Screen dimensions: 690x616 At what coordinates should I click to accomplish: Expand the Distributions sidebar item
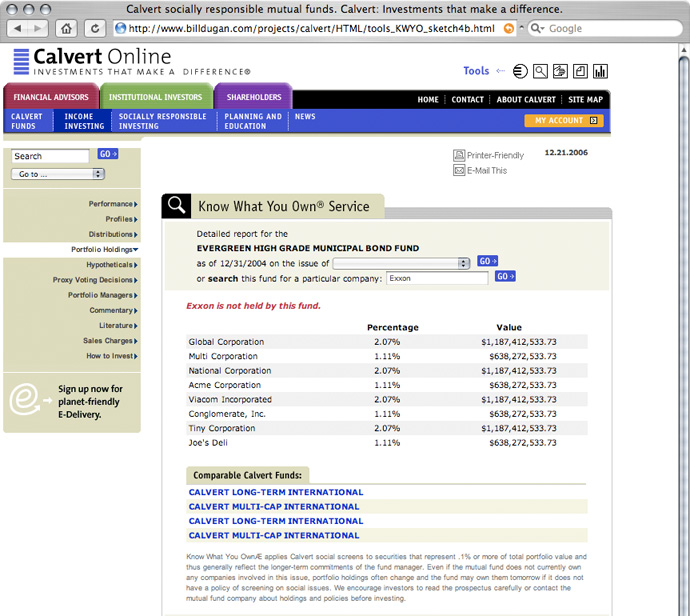[113, 235]
